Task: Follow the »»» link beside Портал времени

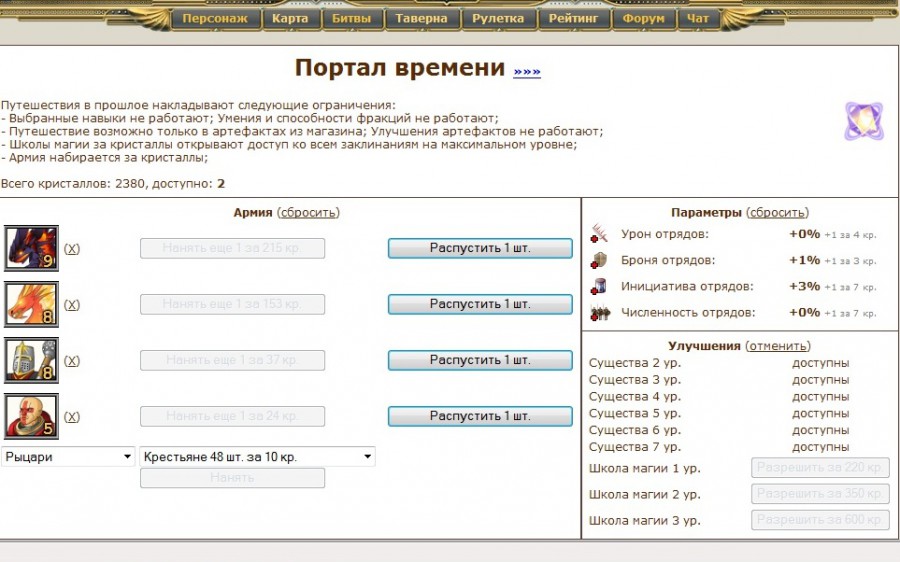Action: [x=527, y=71]
